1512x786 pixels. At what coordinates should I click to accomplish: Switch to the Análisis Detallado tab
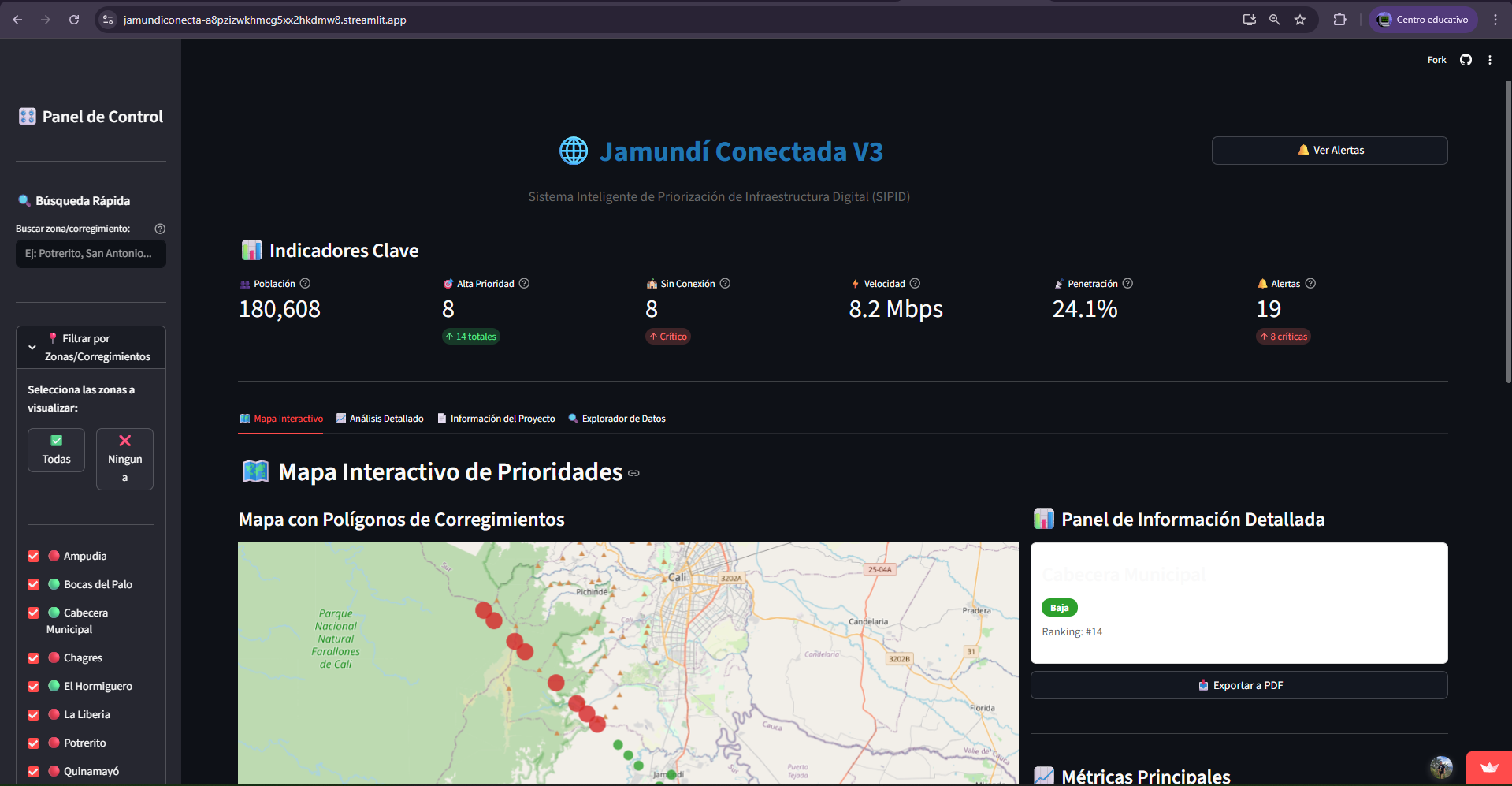click(380, 419)
